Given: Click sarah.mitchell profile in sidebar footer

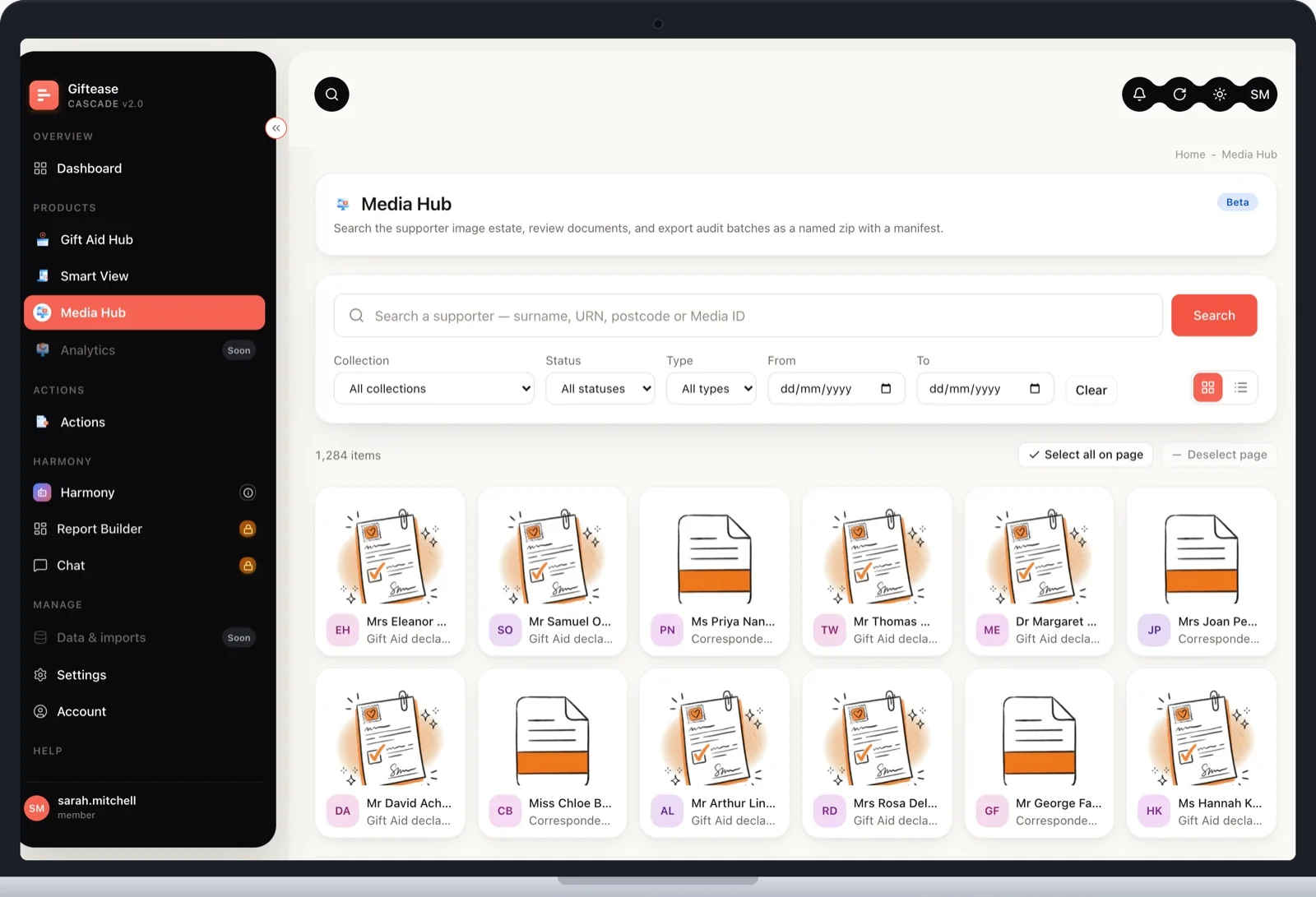Looking at the screenshot, I should [x=145, y=807].
